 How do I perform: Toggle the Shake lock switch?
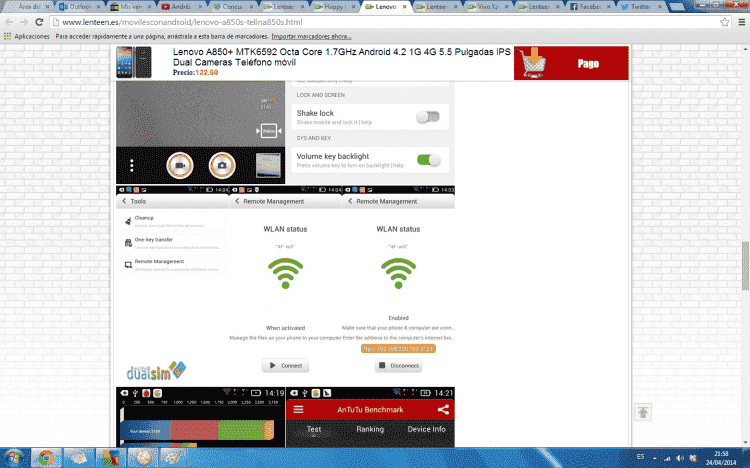click(428, 117)
